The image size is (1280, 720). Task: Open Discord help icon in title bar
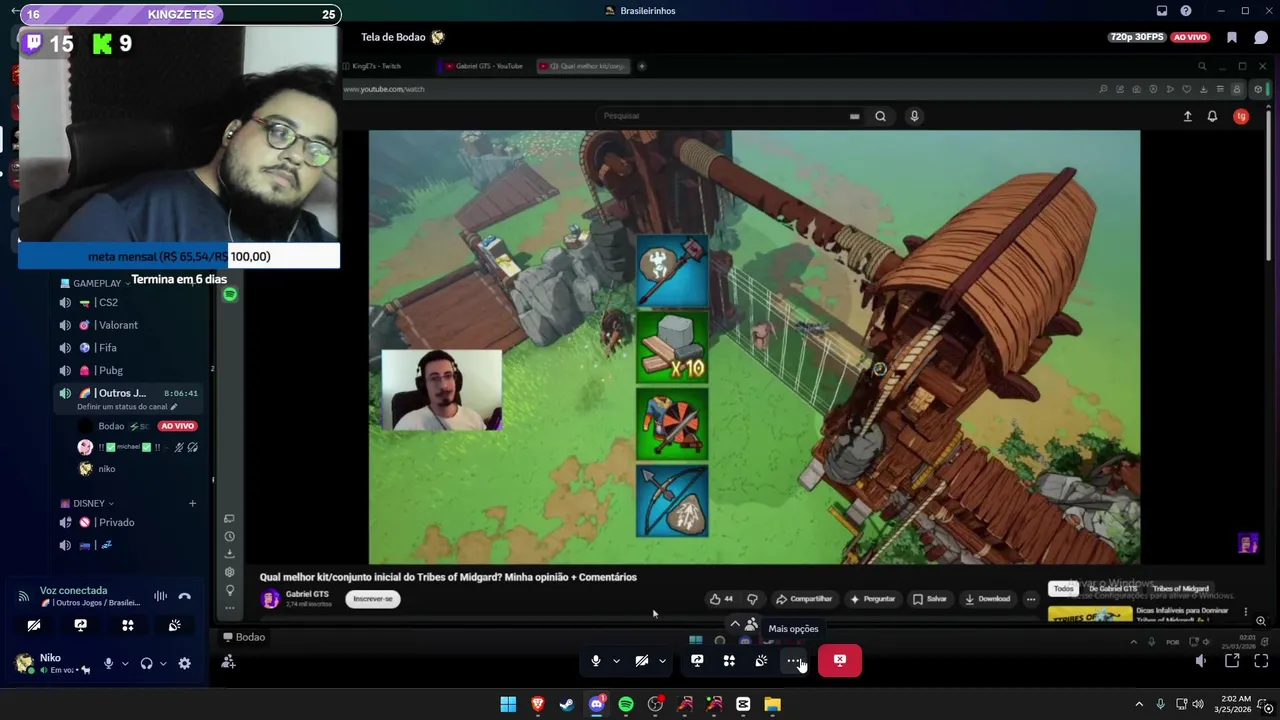click(1186, 11)
